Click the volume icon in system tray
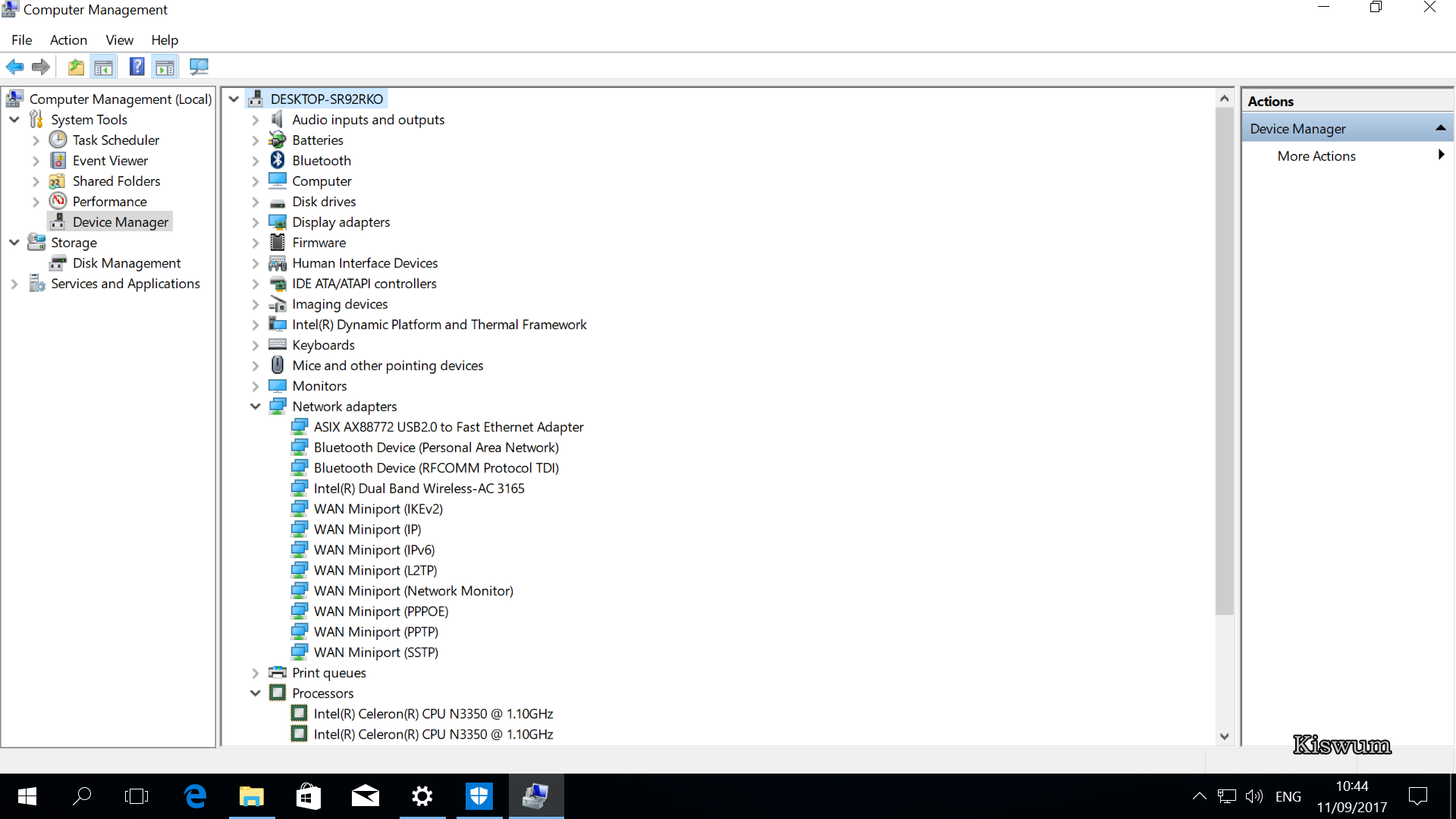Screen dimensions: 1456x819 [1254, 796]
